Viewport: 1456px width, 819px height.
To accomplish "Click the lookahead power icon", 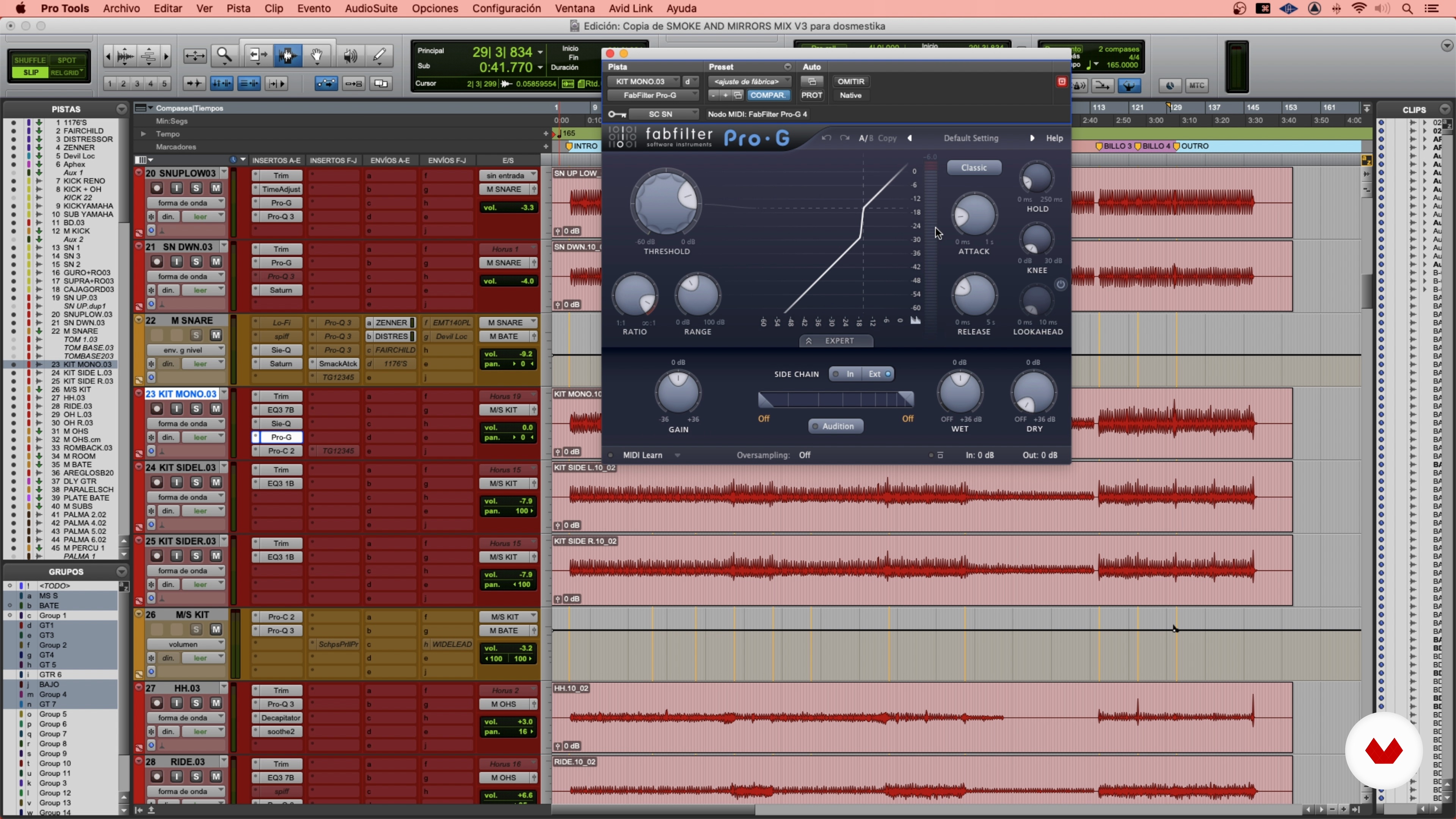I will (x=1061, y=284).
